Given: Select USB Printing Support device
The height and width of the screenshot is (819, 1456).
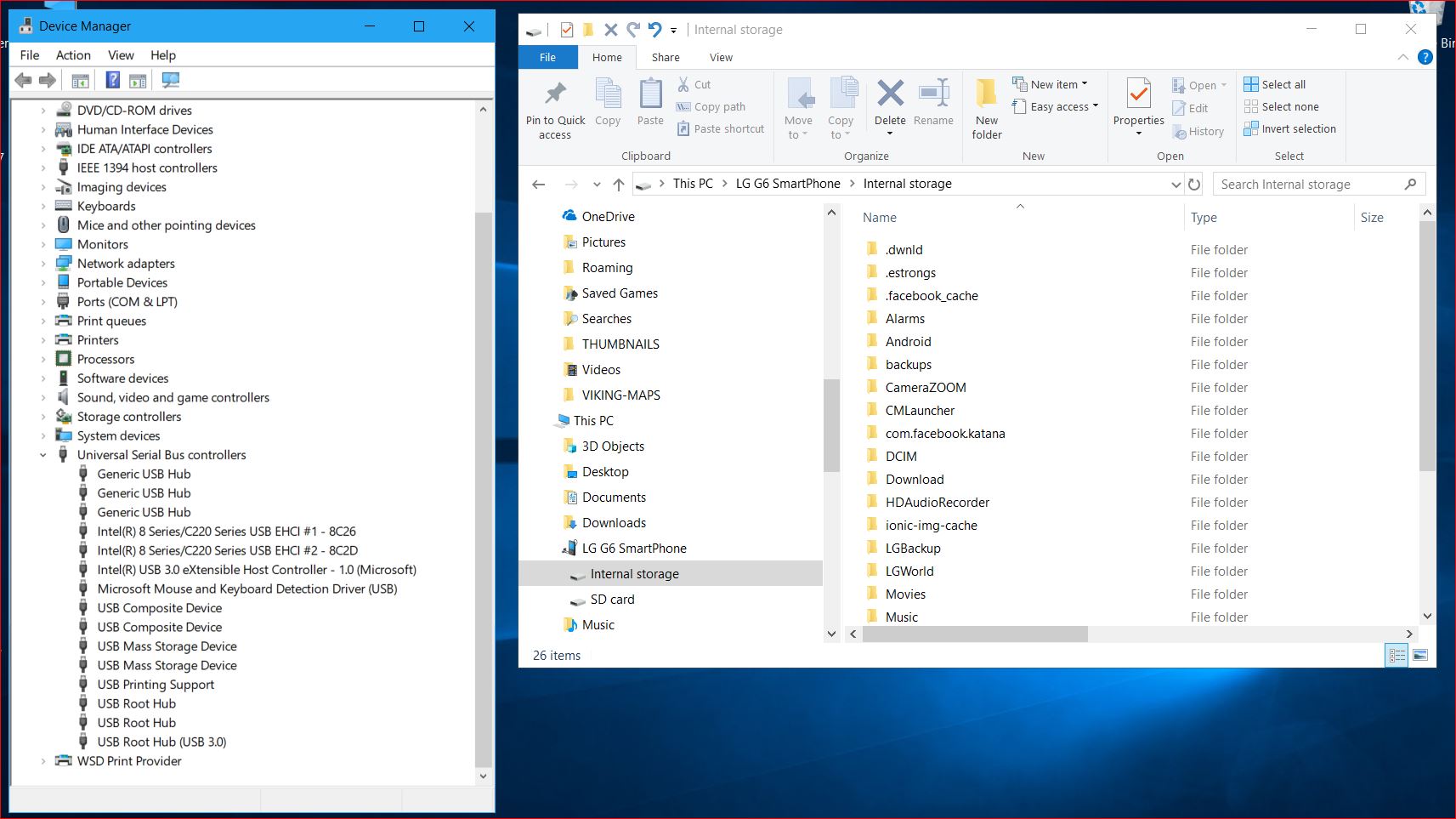Looking at the screenshot, I should pyautogui.click(x=156, y=685).
